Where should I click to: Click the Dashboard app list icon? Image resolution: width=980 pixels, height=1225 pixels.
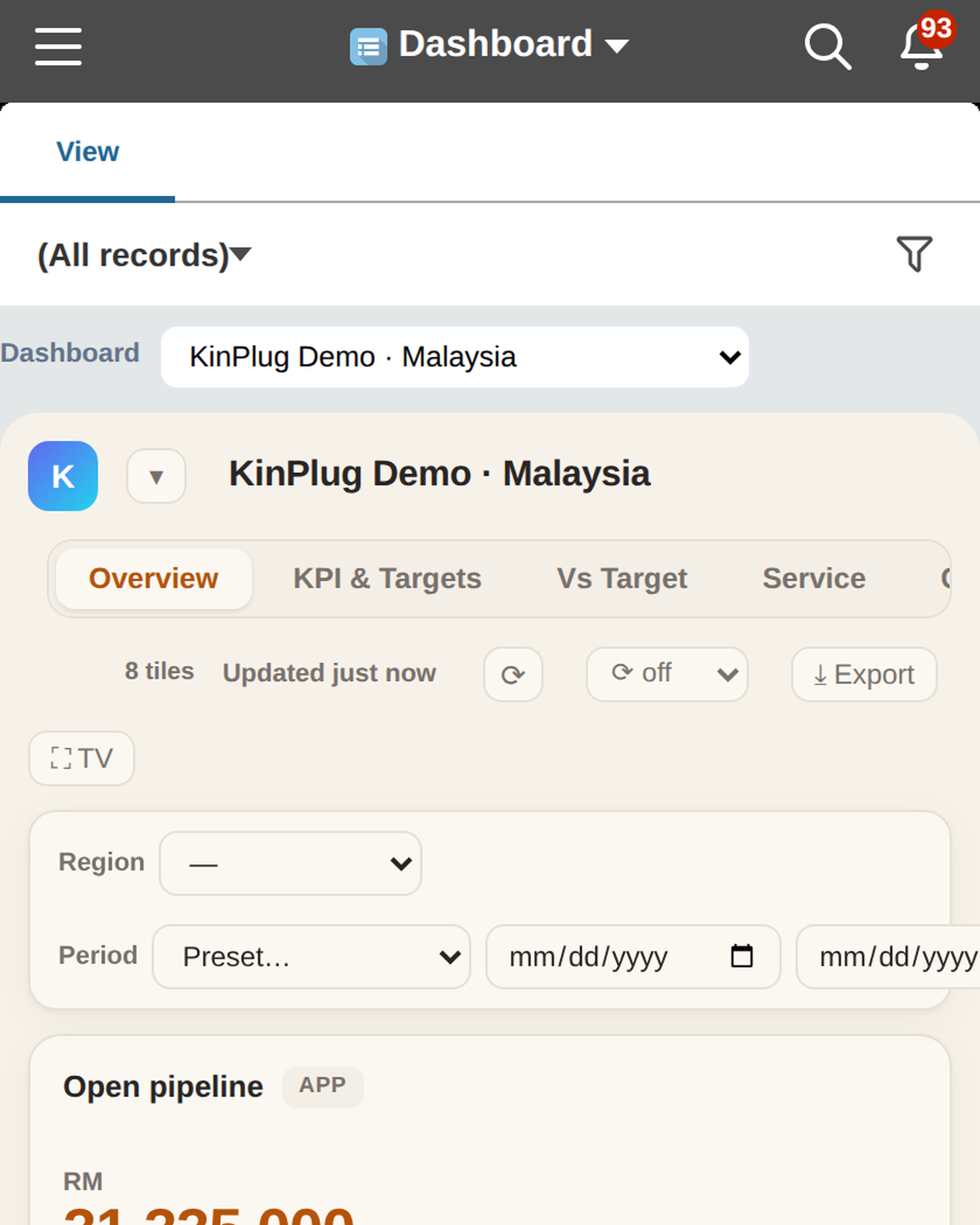[x=368, y=46]
